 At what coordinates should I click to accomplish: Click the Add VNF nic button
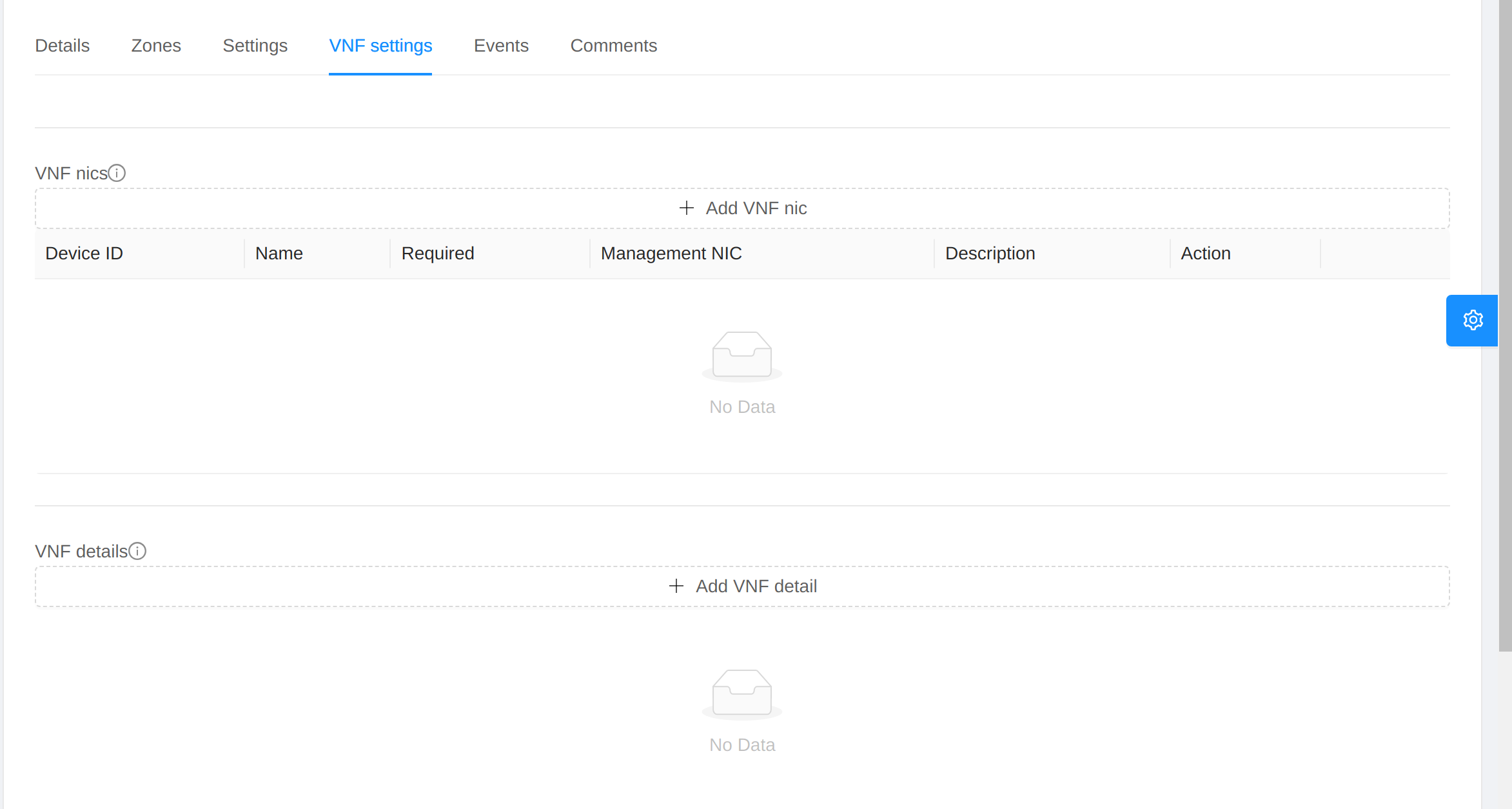(x=741, y=208)
